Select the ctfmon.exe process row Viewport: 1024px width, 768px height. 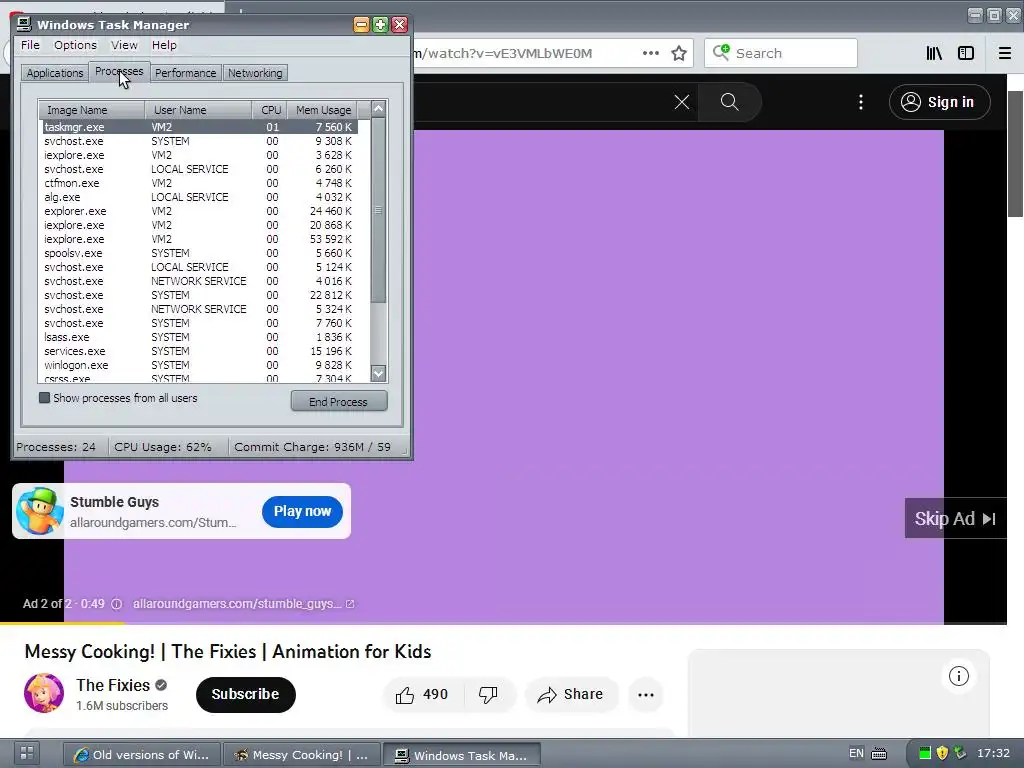point(200,184)
